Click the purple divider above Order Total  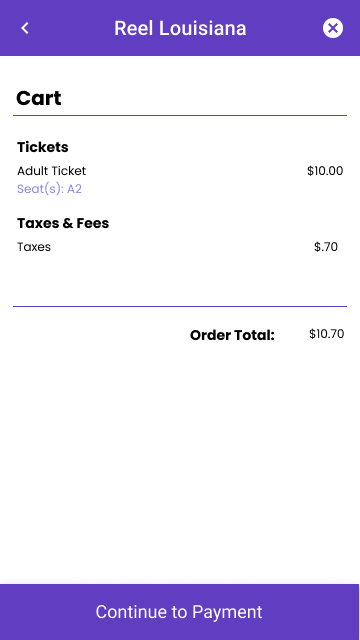pyautogui.click(x=180, y=306)
